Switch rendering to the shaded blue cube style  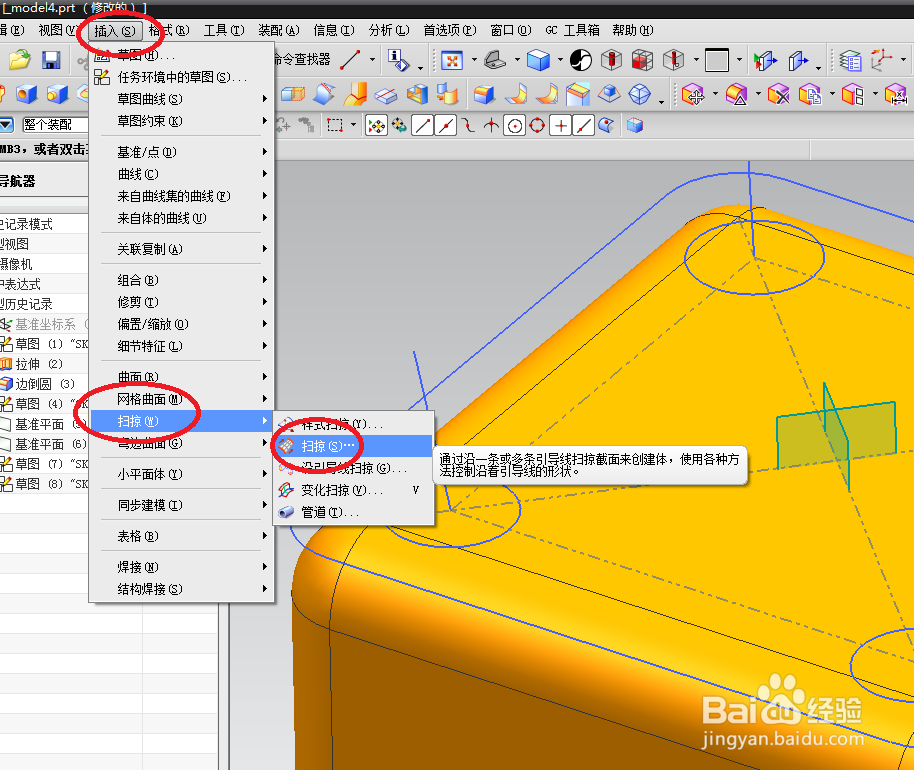[538, 60]
